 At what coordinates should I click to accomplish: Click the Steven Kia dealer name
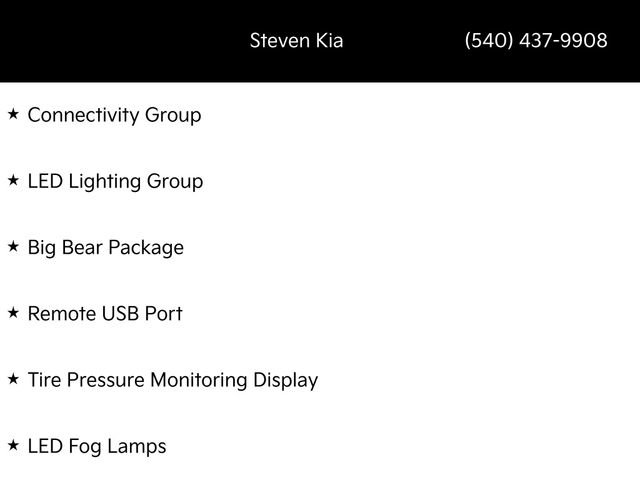[x=296, y=41]
